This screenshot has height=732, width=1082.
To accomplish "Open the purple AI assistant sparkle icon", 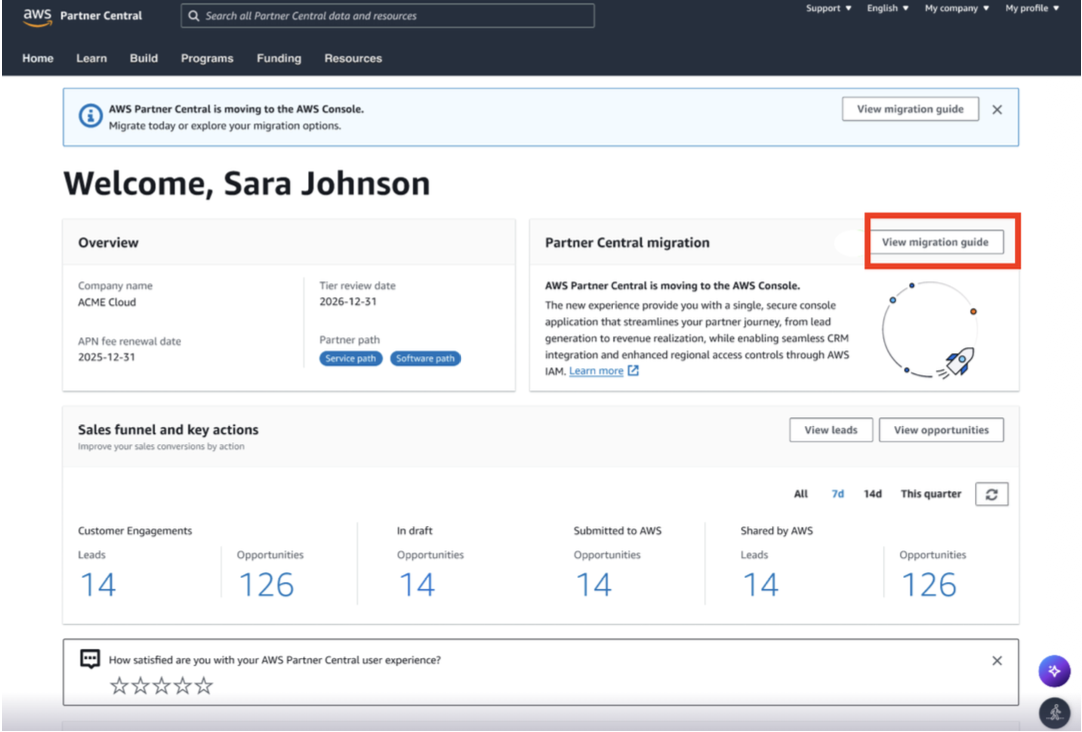I will (x=1054, y=671).
